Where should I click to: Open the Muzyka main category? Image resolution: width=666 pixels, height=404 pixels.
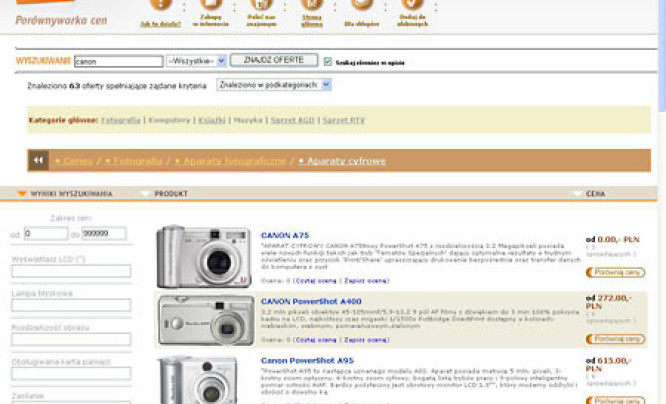pos(248,120)
